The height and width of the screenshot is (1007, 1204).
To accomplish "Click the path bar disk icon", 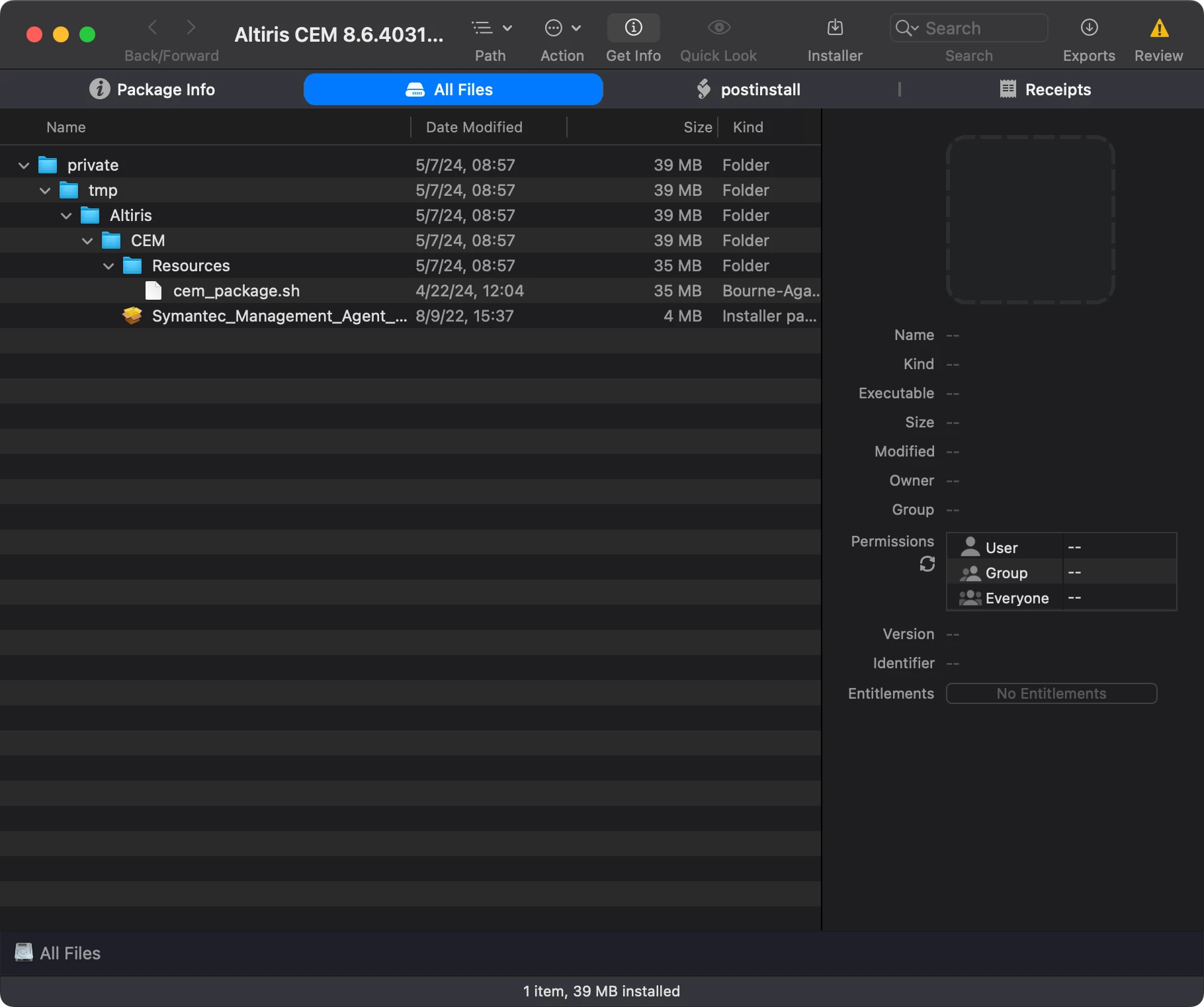I will tap(24, 952).
